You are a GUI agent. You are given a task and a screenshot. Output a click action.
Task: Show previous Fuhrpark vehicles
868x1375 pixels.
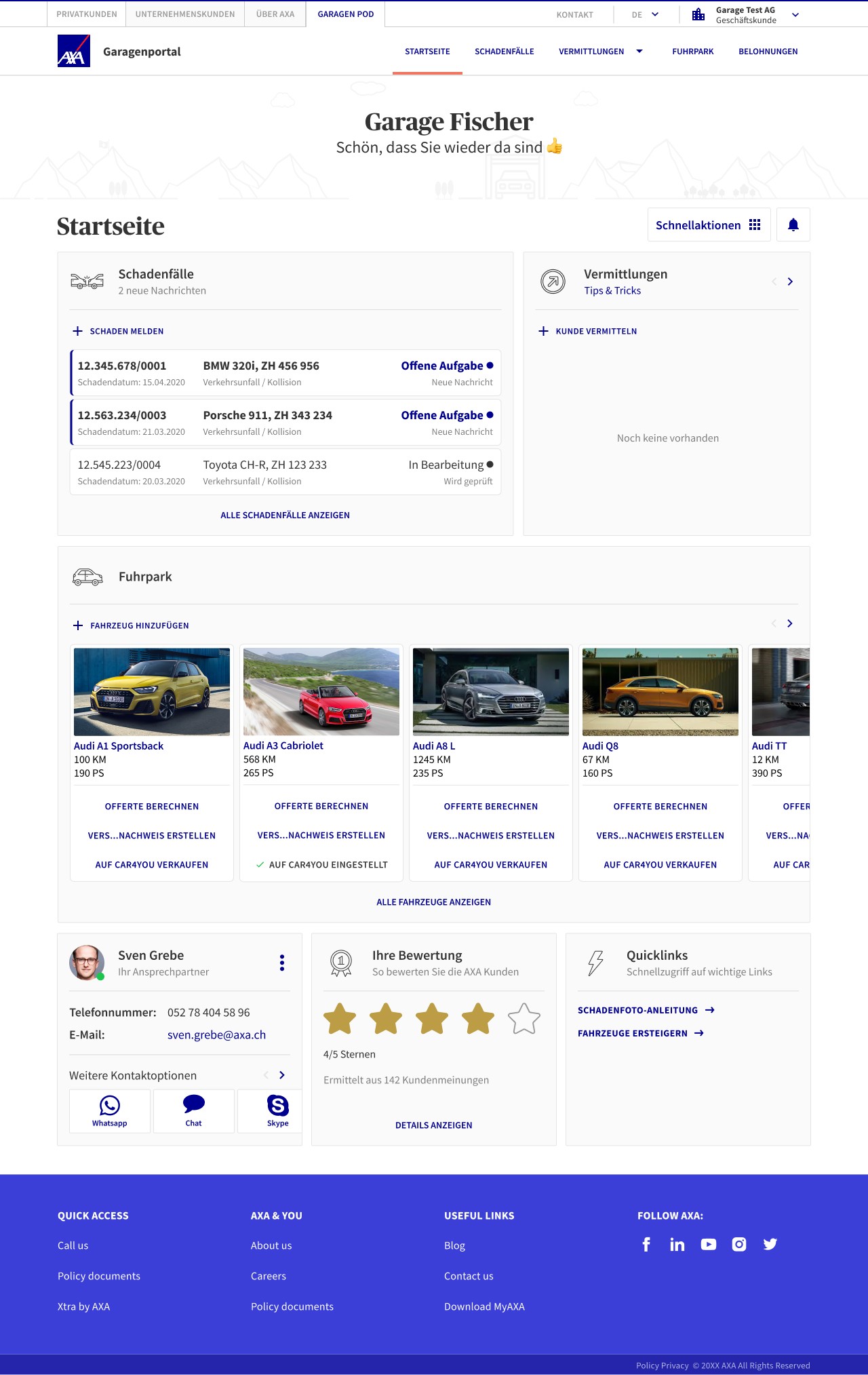click(x=774, y=623)
